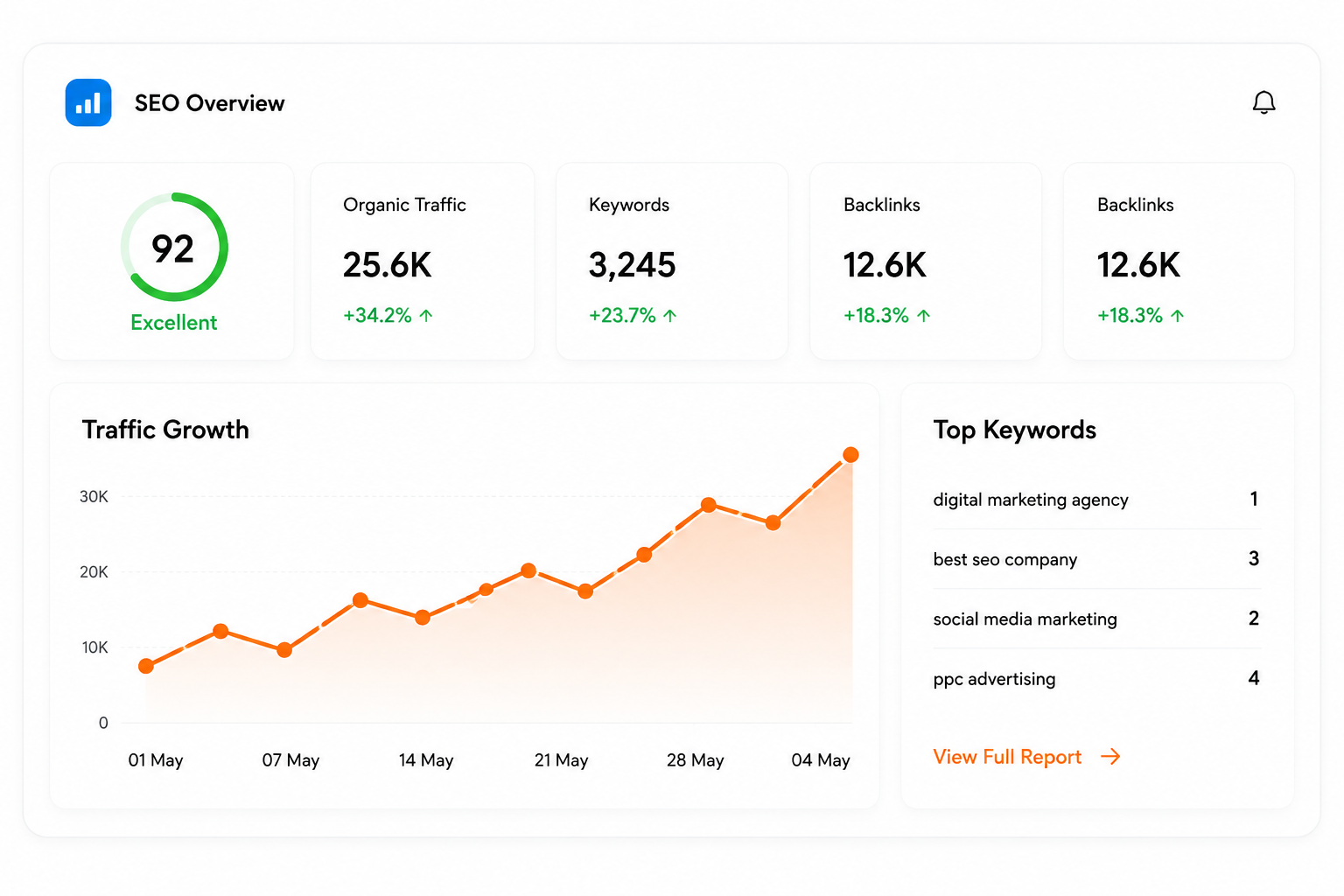The image size is (1344, 896).
Task: Click the blue bar chart logo
Action: (x=88, y=102)
